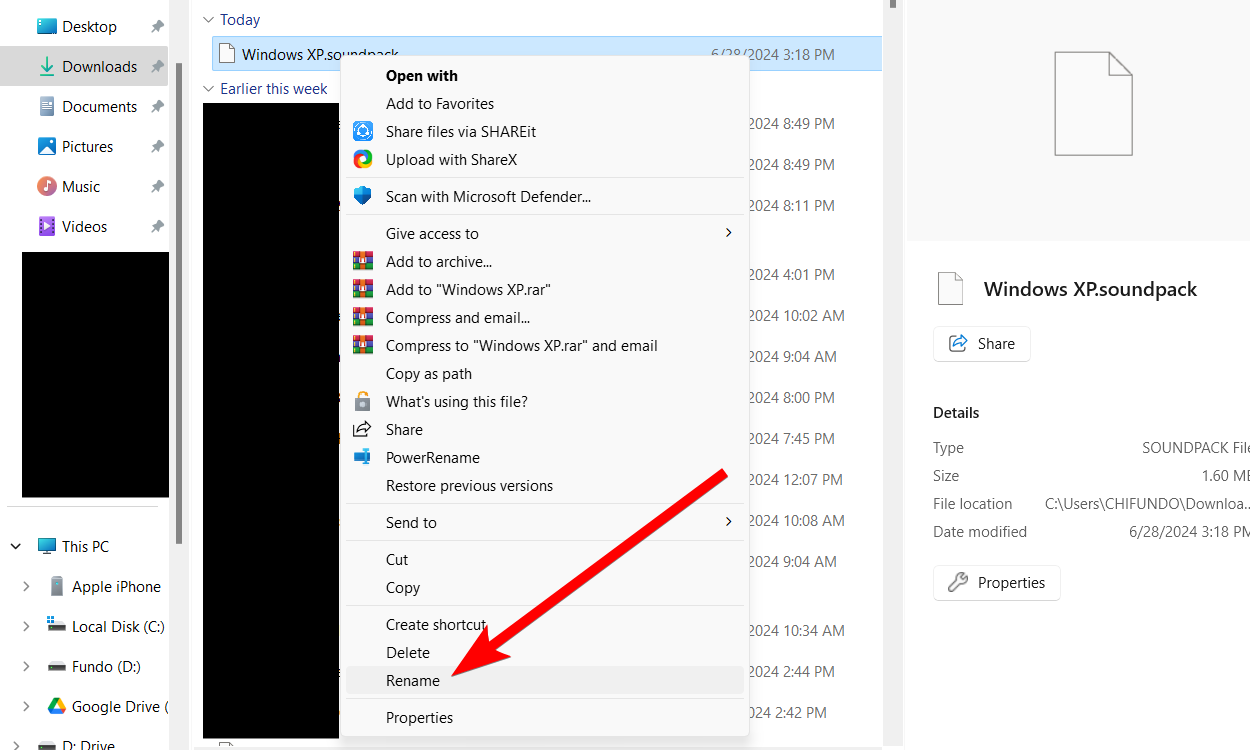Click the Google Drive icon in tree
This screenshot has width=1250, height=750.
[56, 706]
